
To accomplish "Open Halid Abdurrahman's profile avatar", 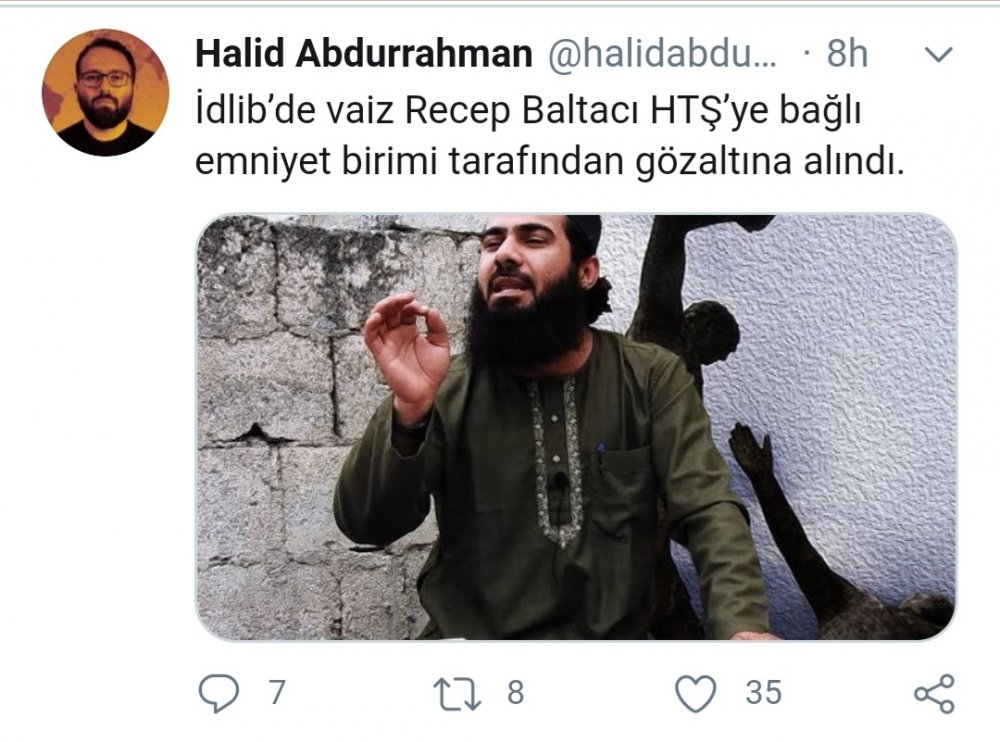I will tap(105, 93).
